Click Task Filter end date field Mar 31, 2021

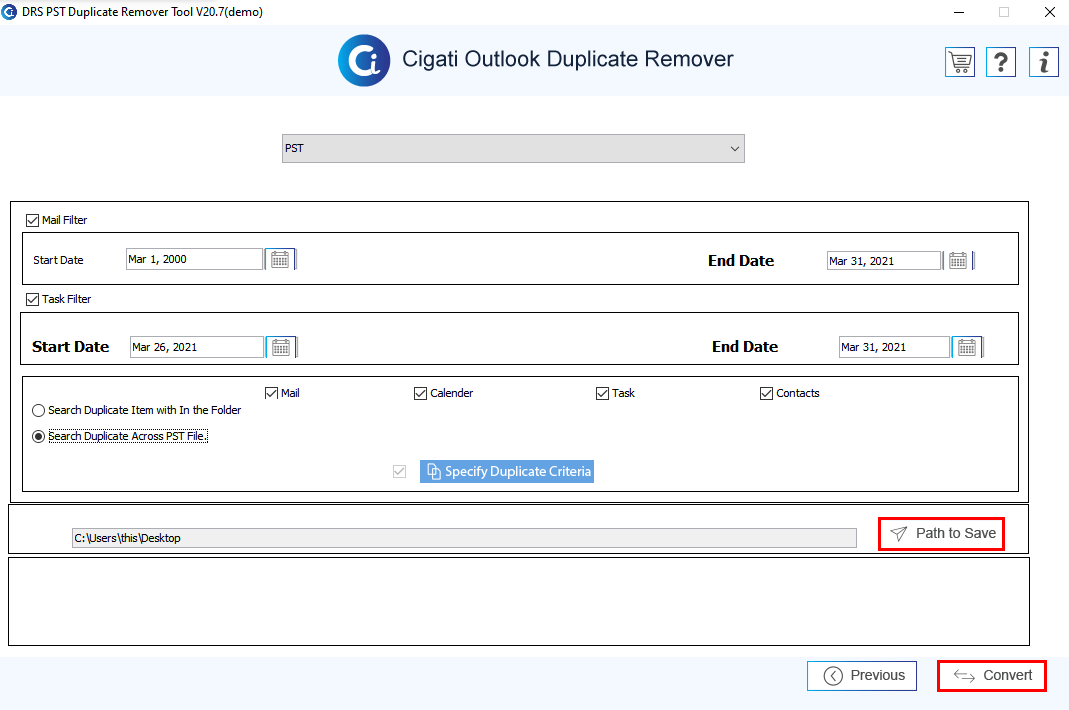(894, 347)
